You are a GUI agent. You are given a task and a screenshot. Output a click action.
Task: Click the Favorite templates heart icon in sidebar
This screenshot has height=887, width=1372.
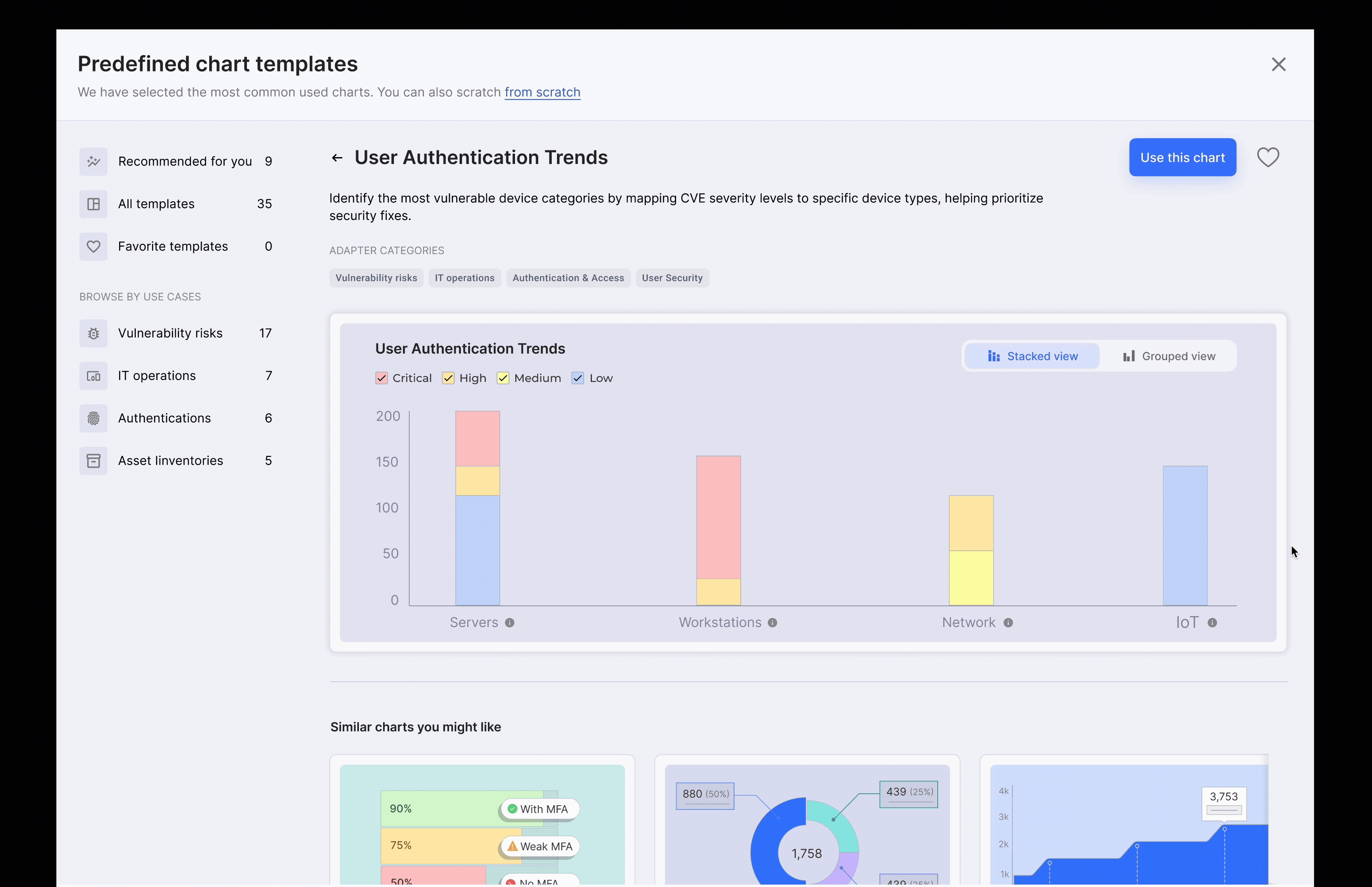[x=93, y=247]
